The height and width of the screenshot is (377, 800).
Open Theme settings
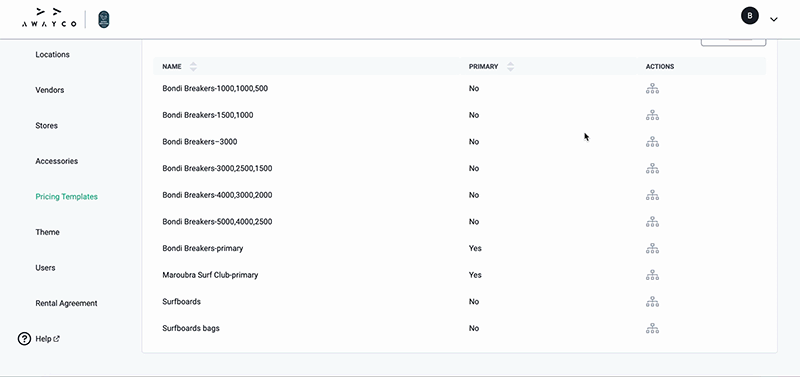47,232
